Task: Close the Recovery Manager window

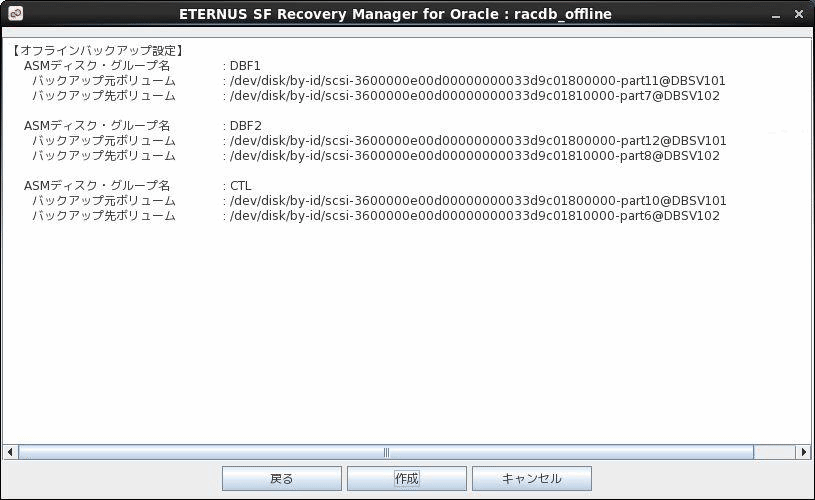Action: pos(799,14)
